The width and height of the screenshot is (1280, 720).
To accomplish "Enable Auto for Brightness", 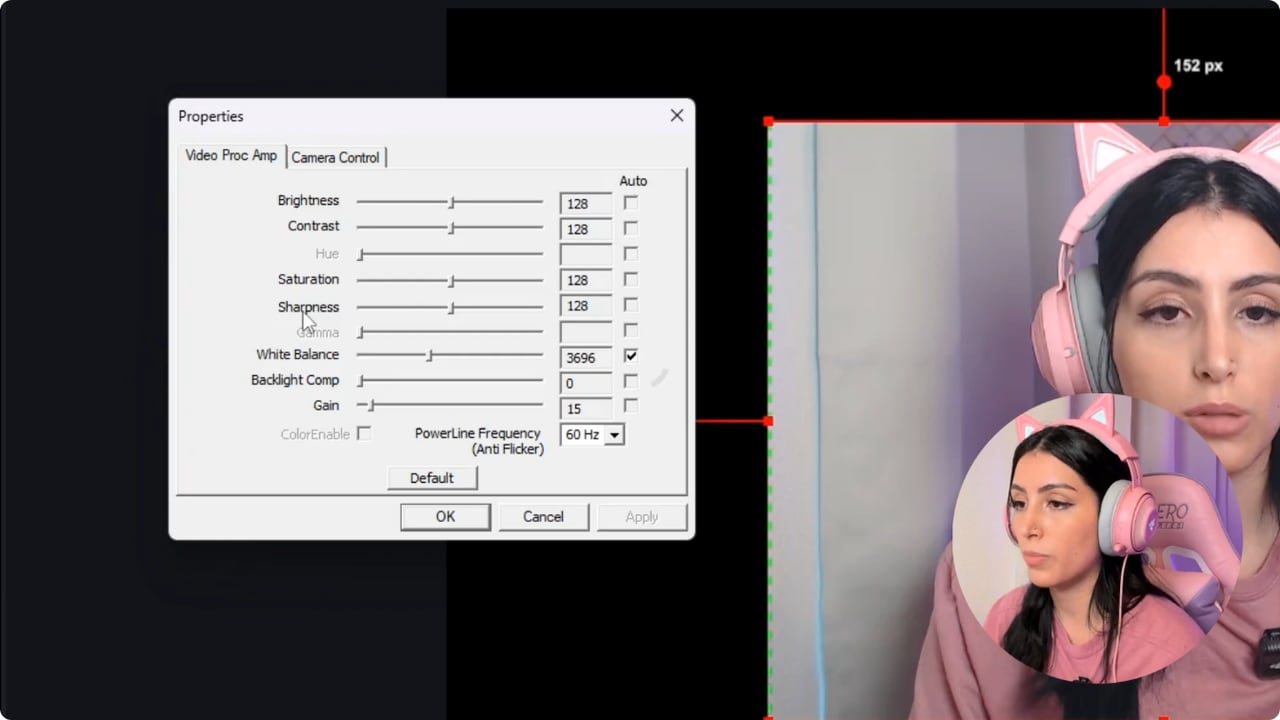I will (631, 202).
